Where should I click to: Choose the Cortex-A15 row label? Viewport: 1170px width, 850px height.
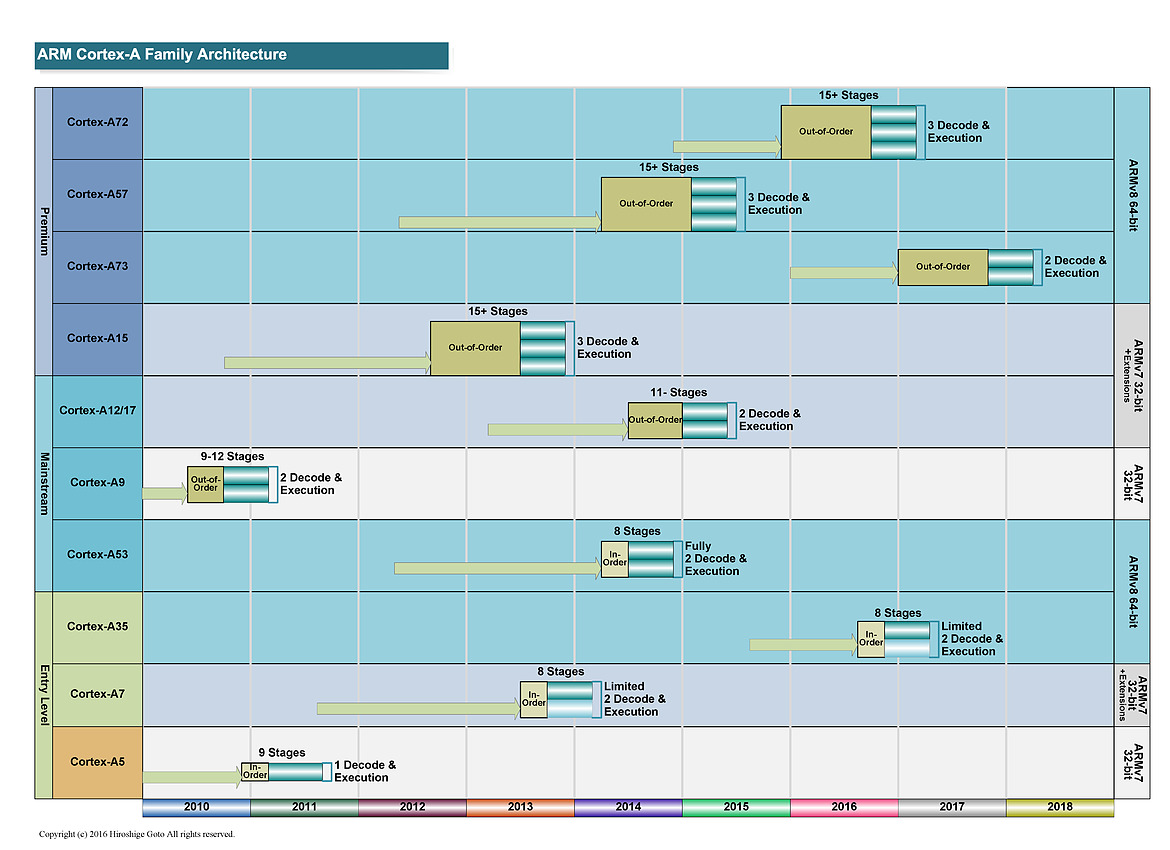(x=98, y=338)
